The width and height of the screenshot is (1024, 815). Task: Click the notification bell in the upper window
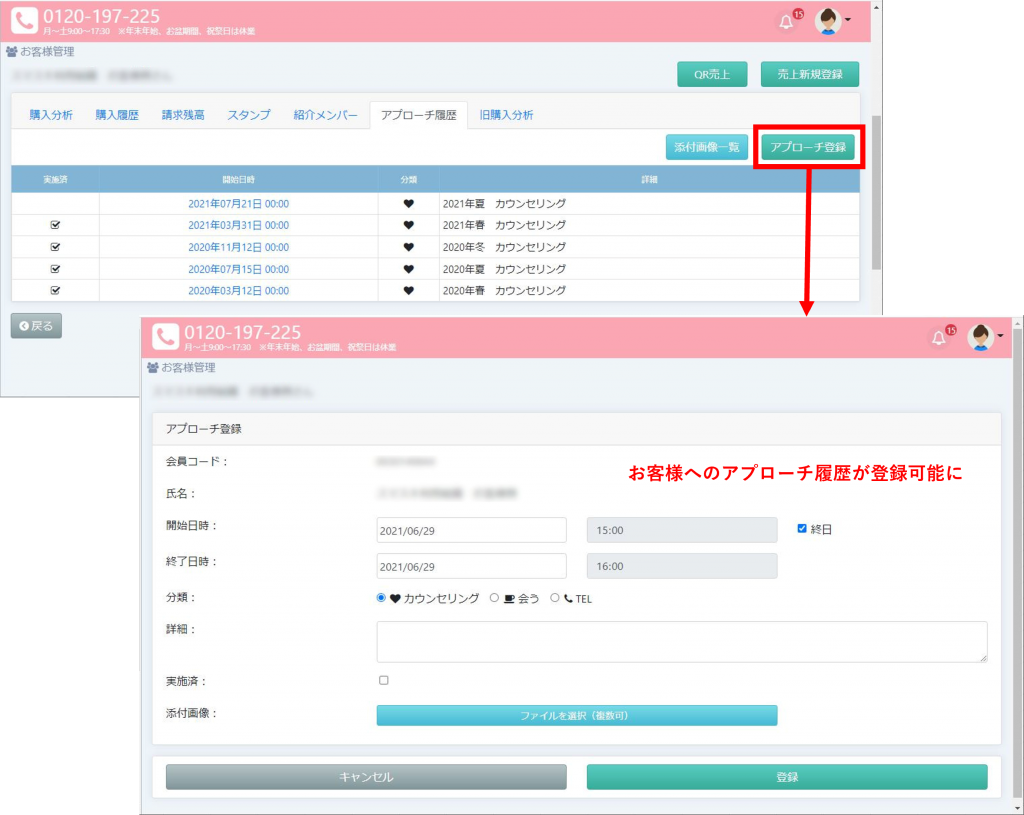tap(787, 22)
